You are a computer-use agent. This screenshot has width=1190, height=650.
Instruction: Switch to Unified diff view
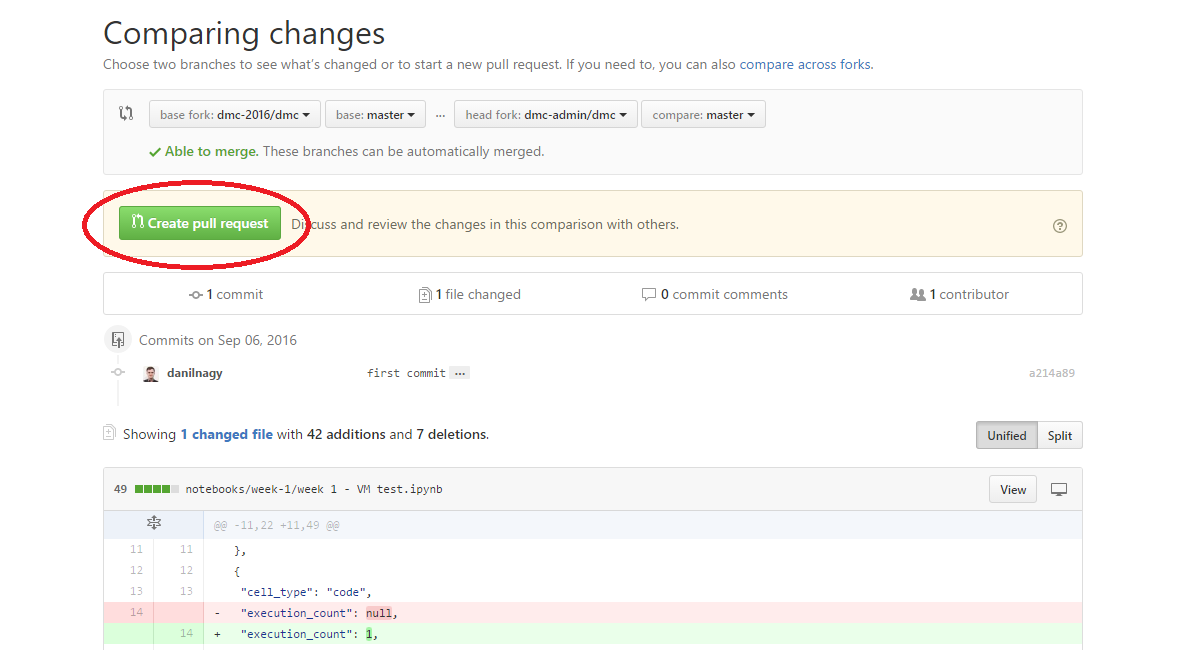[x=1006, y=435]
